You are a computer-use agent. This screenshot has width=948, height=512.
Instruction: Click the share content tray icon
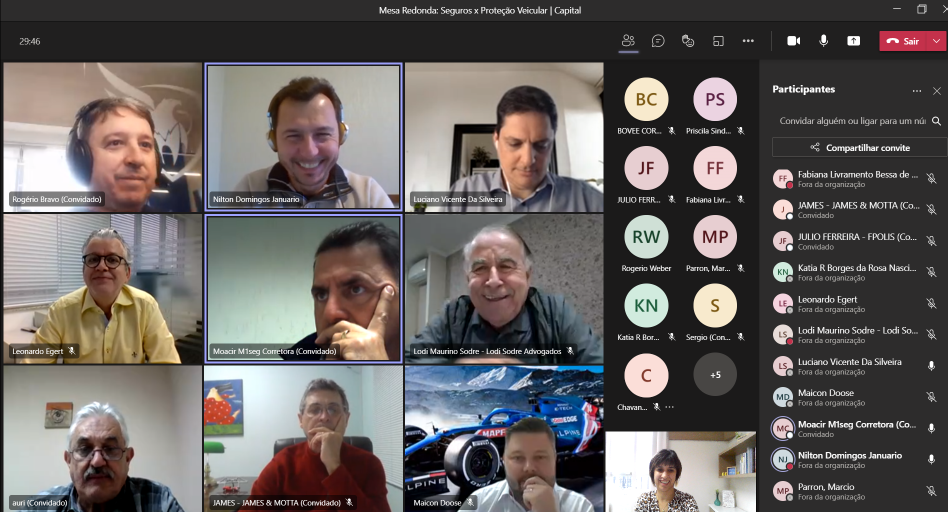(x=853, y=41)
